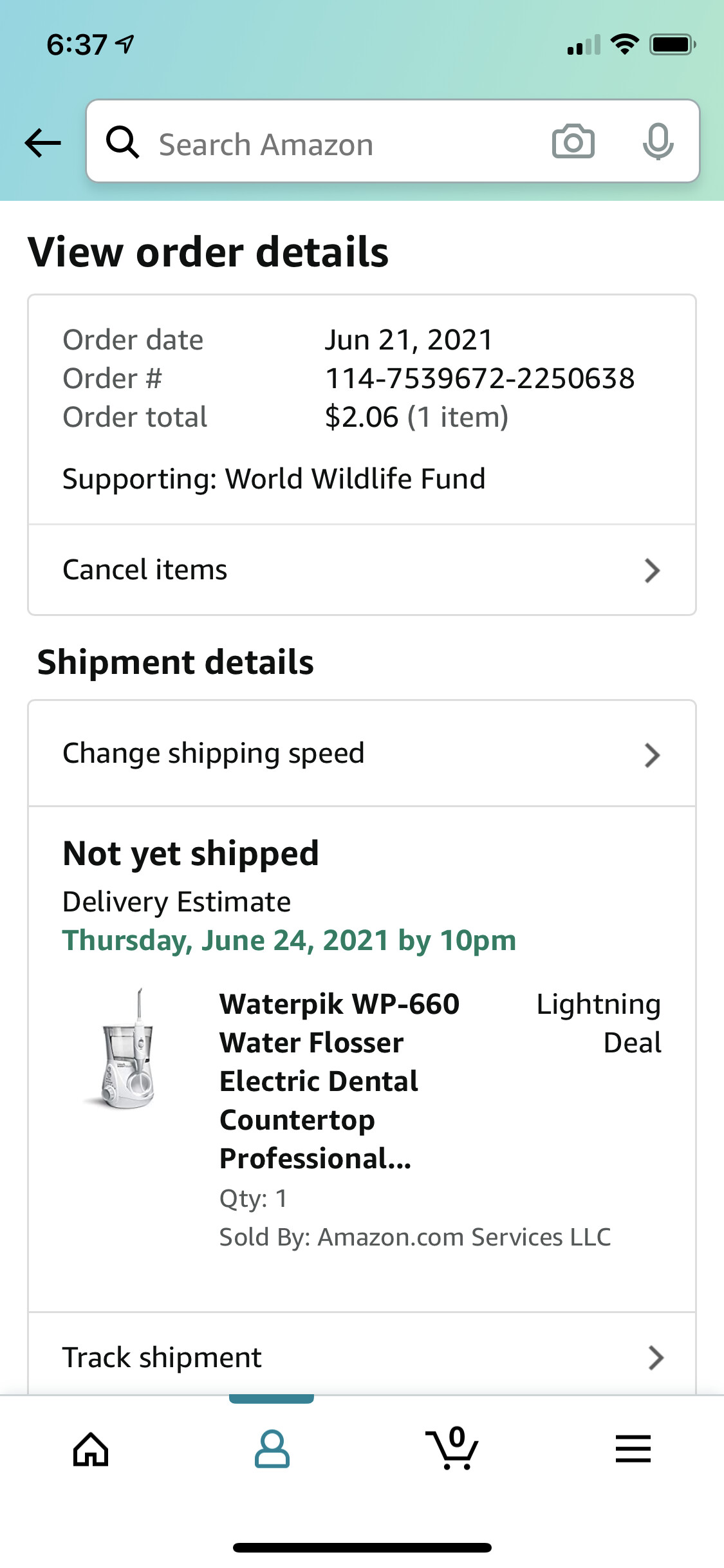Tap the back arrow icon
Screen dimensions: 724x1568
pyautogui.click(x=42, y=142)
